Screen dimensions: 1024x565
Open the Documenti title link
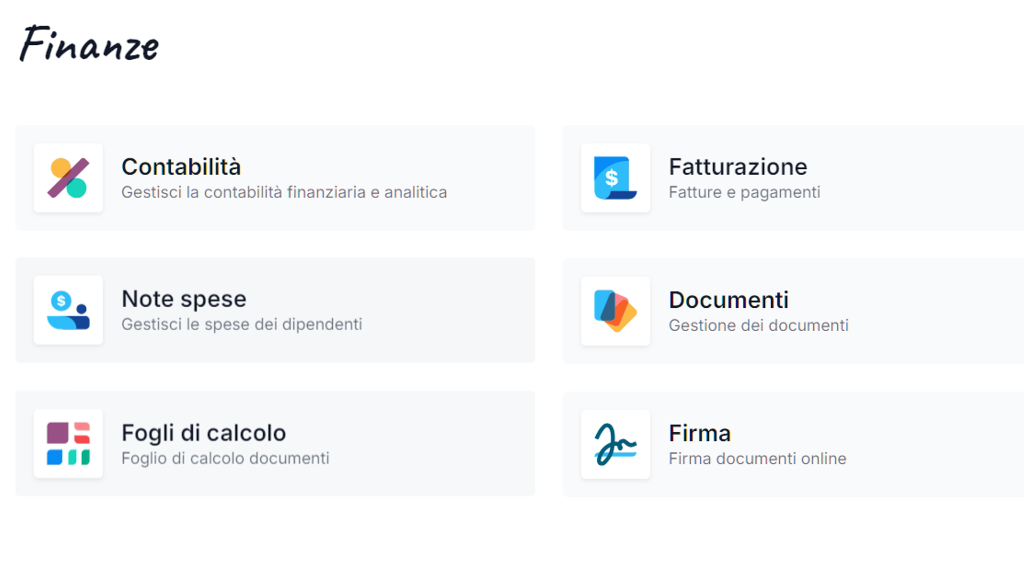(x=729, y=300)
